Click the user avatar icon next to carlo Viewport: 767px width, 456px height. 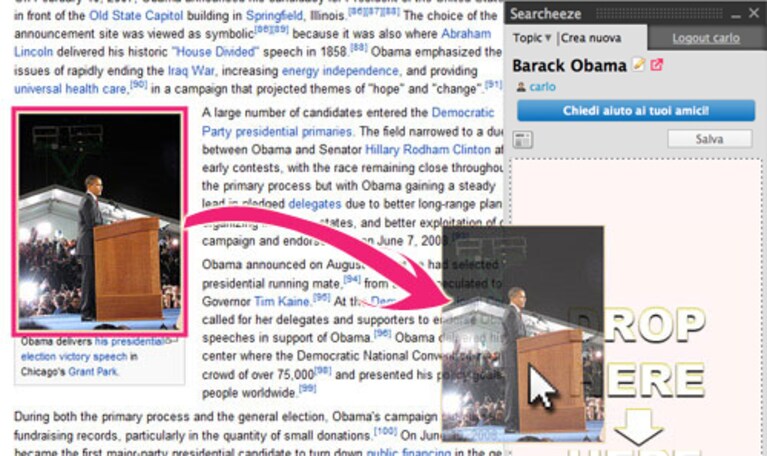(x=521, y=87)
